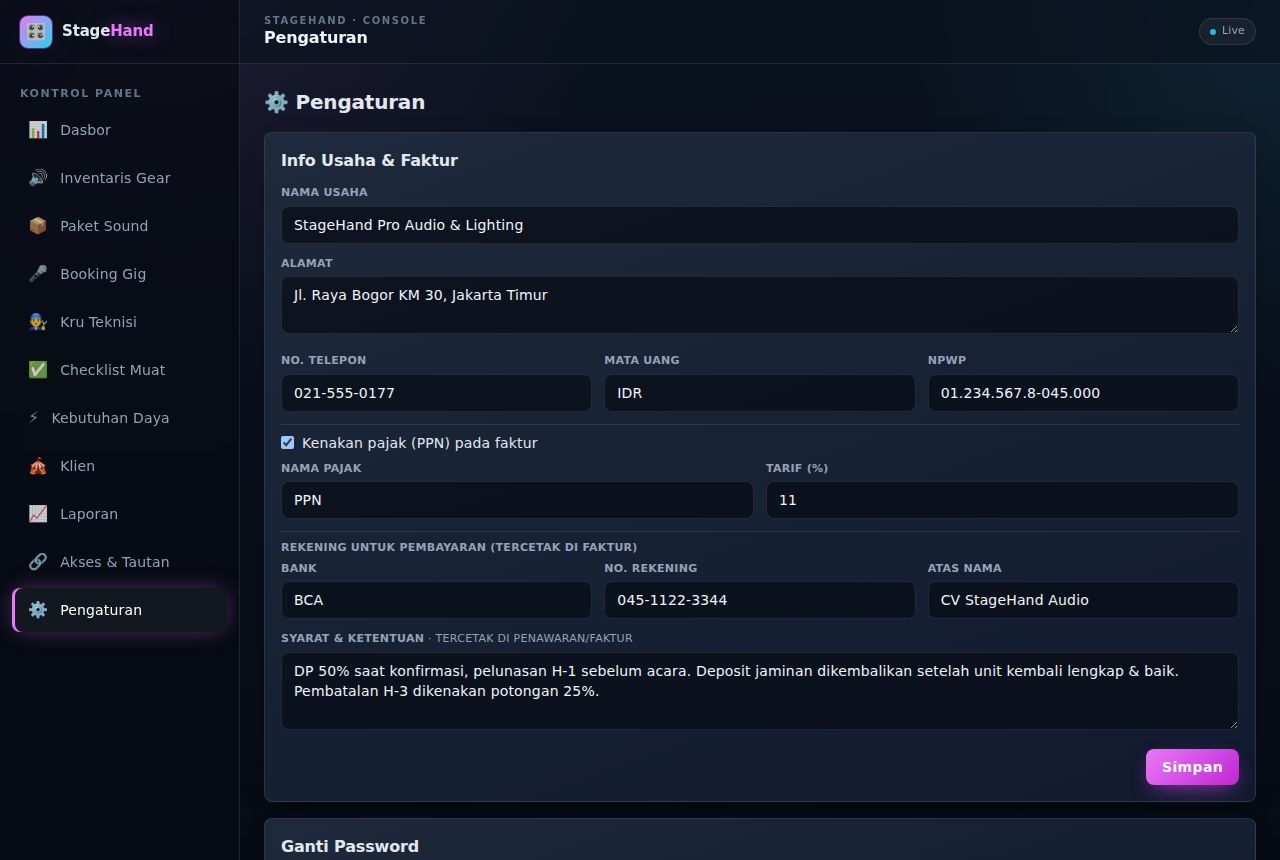Click the Kru Teknisi technician icon
This screenshot has width=1280, height=860.
[x=38, y=322]
